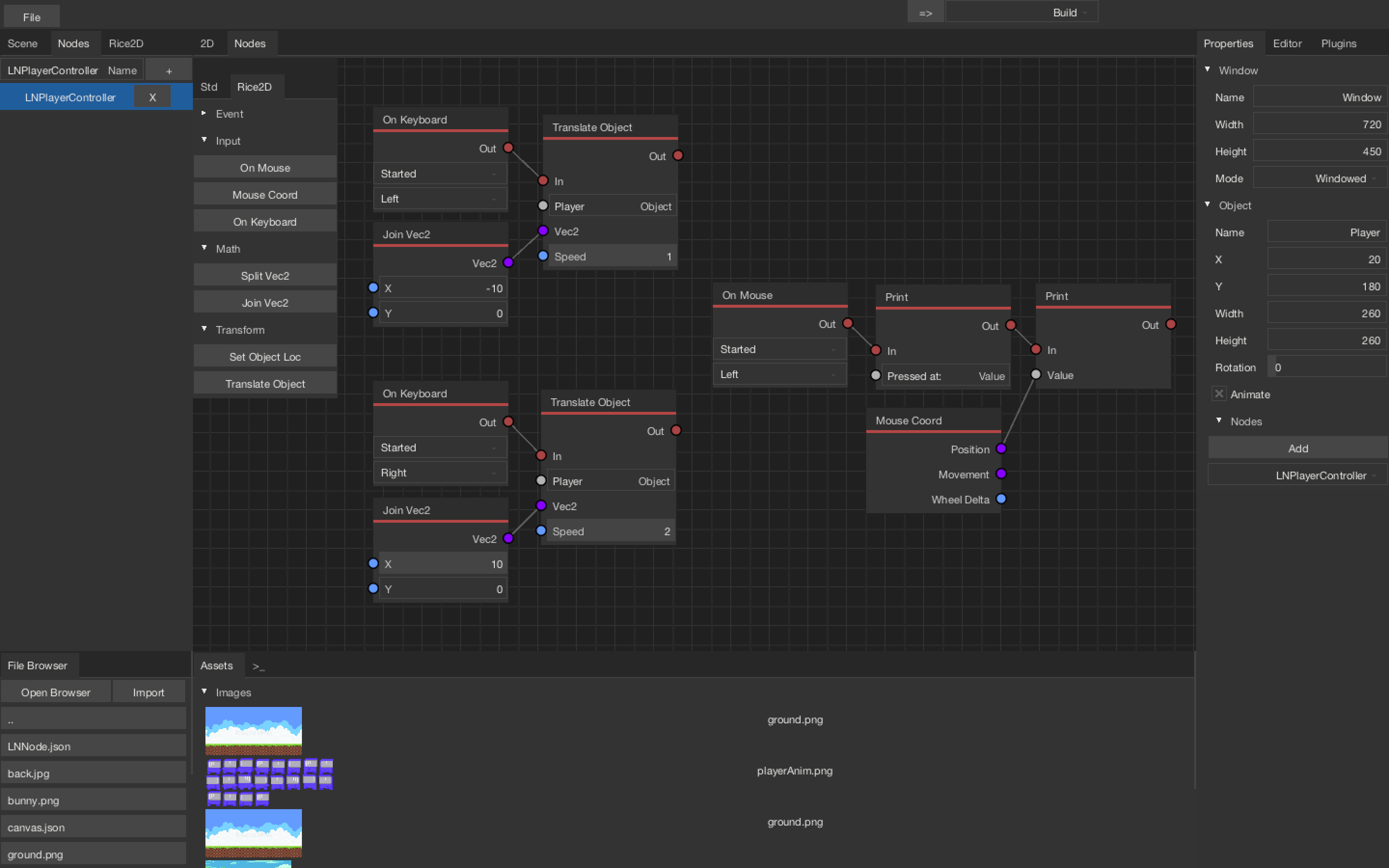Viewport: 1389px width, 868px height.
Task: Collapse the Window properties section
Action: click(x=1207, y=69)
